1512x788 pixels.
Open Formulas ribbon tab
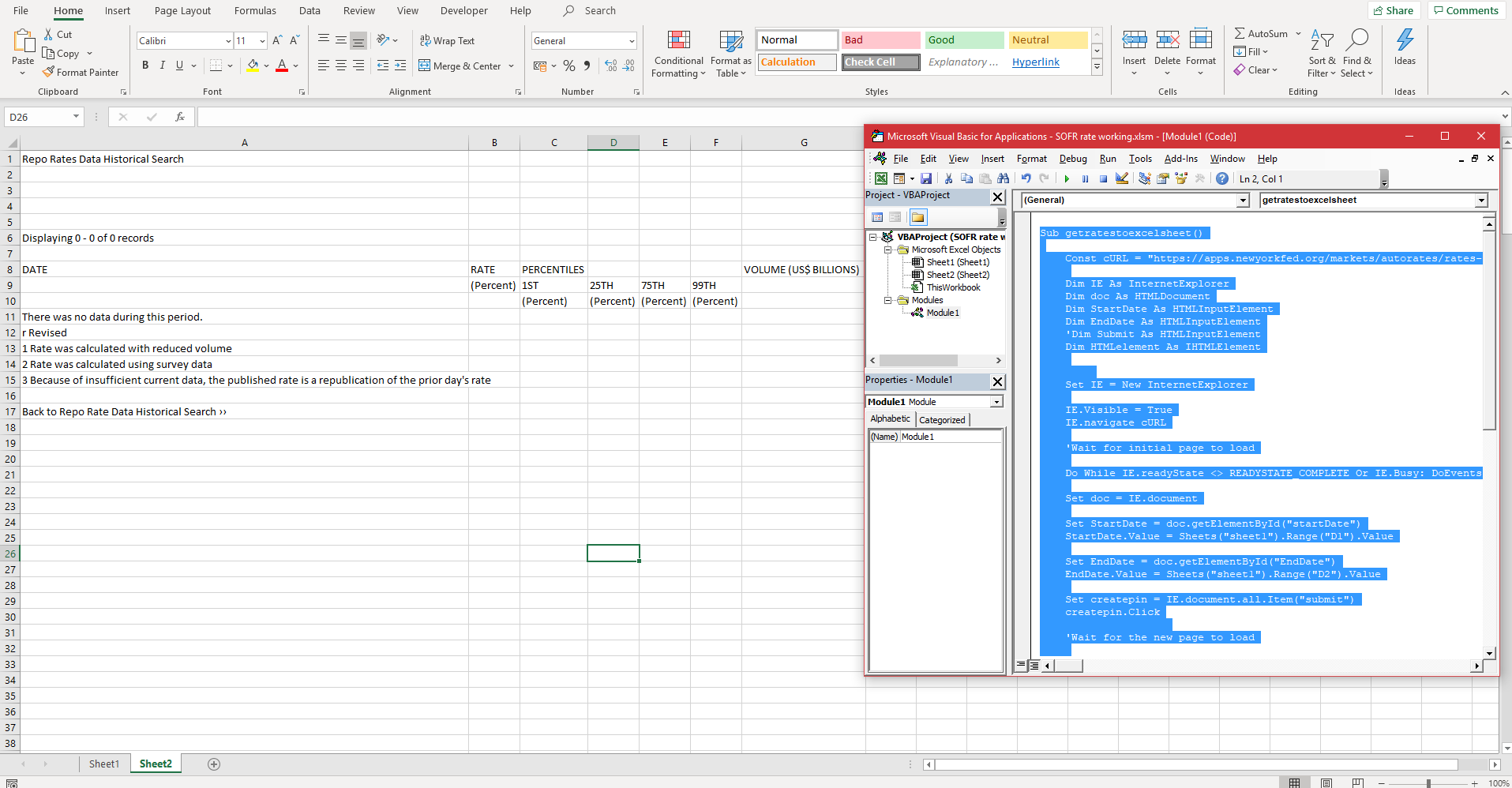coord(255,10)
